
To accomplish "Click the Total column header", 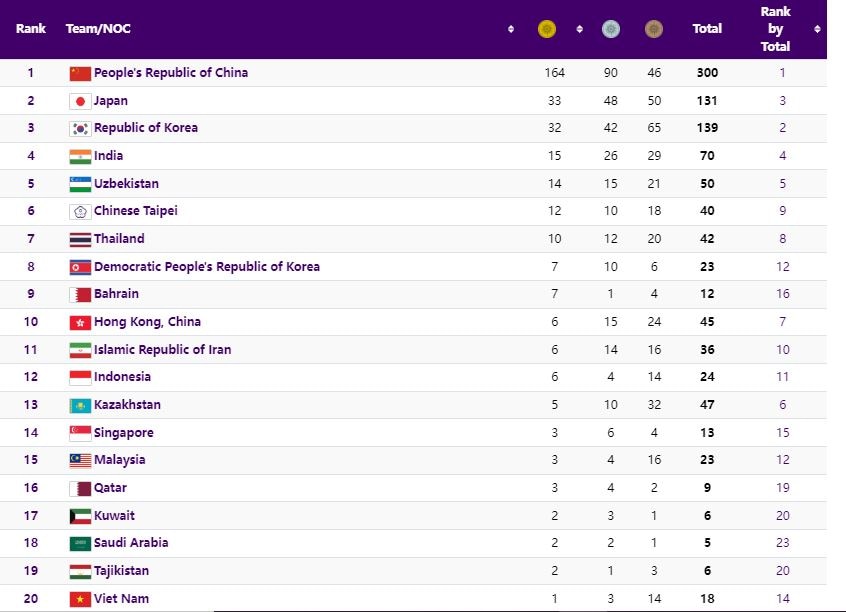I will point(707,29).
